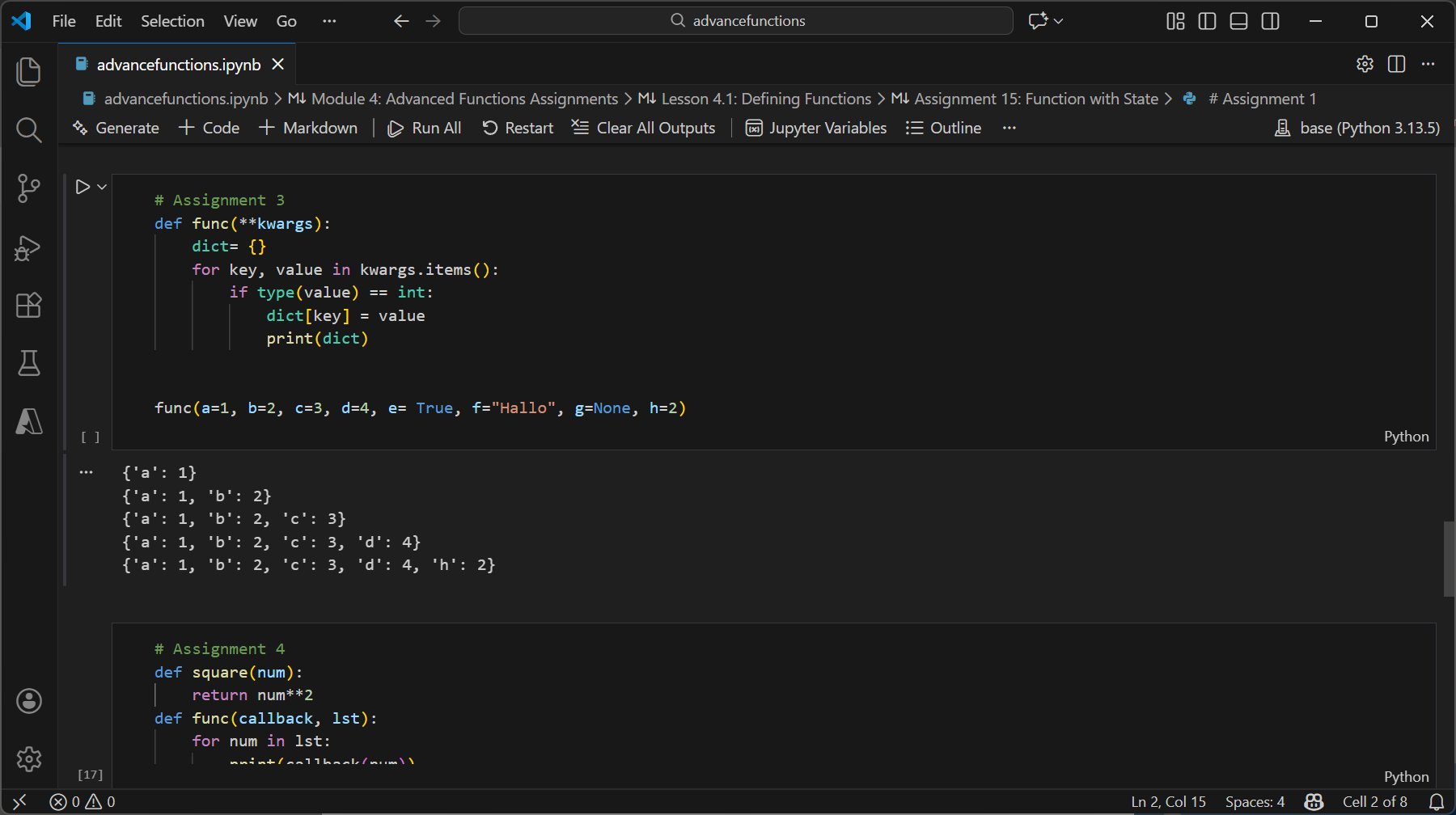Open the Selection menu
Screen dimensions: 1456x815
point(172,21)
